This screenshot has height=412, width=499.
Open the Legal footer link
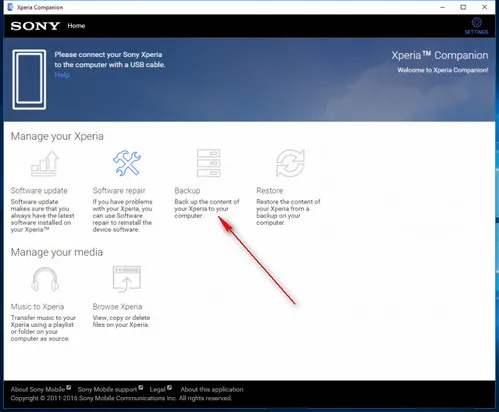pos(161,389)
